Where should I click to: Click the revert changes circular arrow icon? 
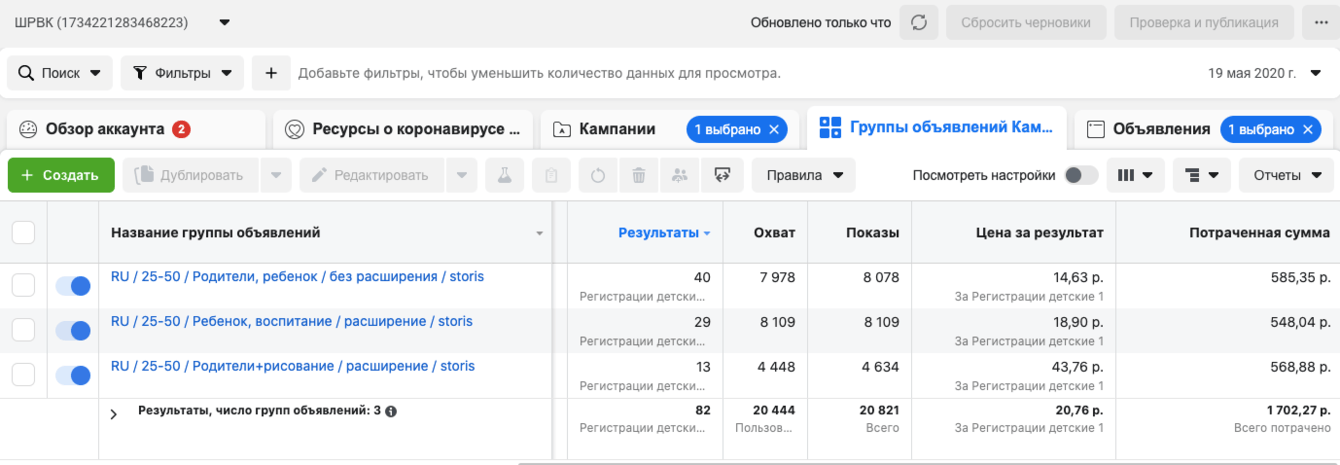pyautogui.click(x=597, y=175)
